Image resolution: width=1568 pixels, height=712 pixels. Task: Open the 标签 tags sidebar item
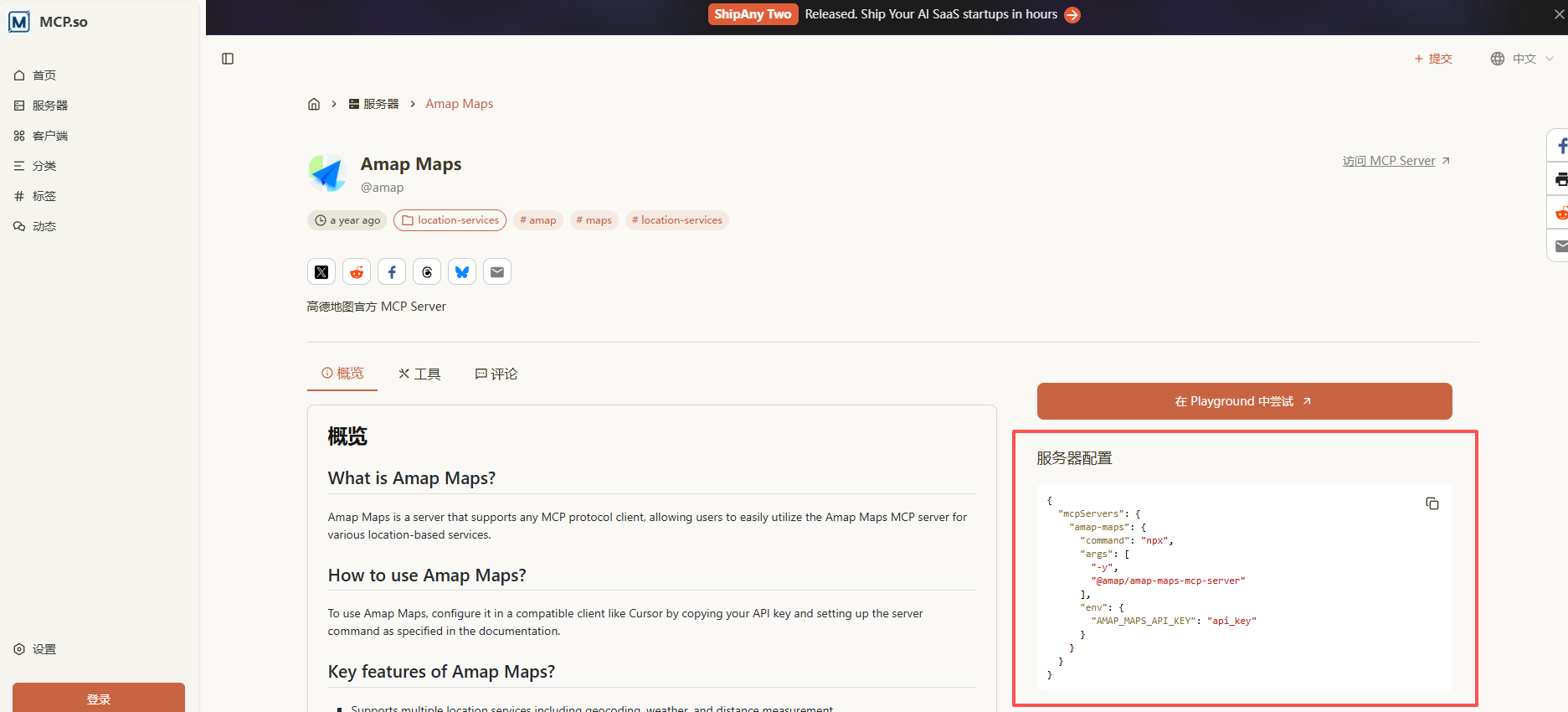(35, 196)
